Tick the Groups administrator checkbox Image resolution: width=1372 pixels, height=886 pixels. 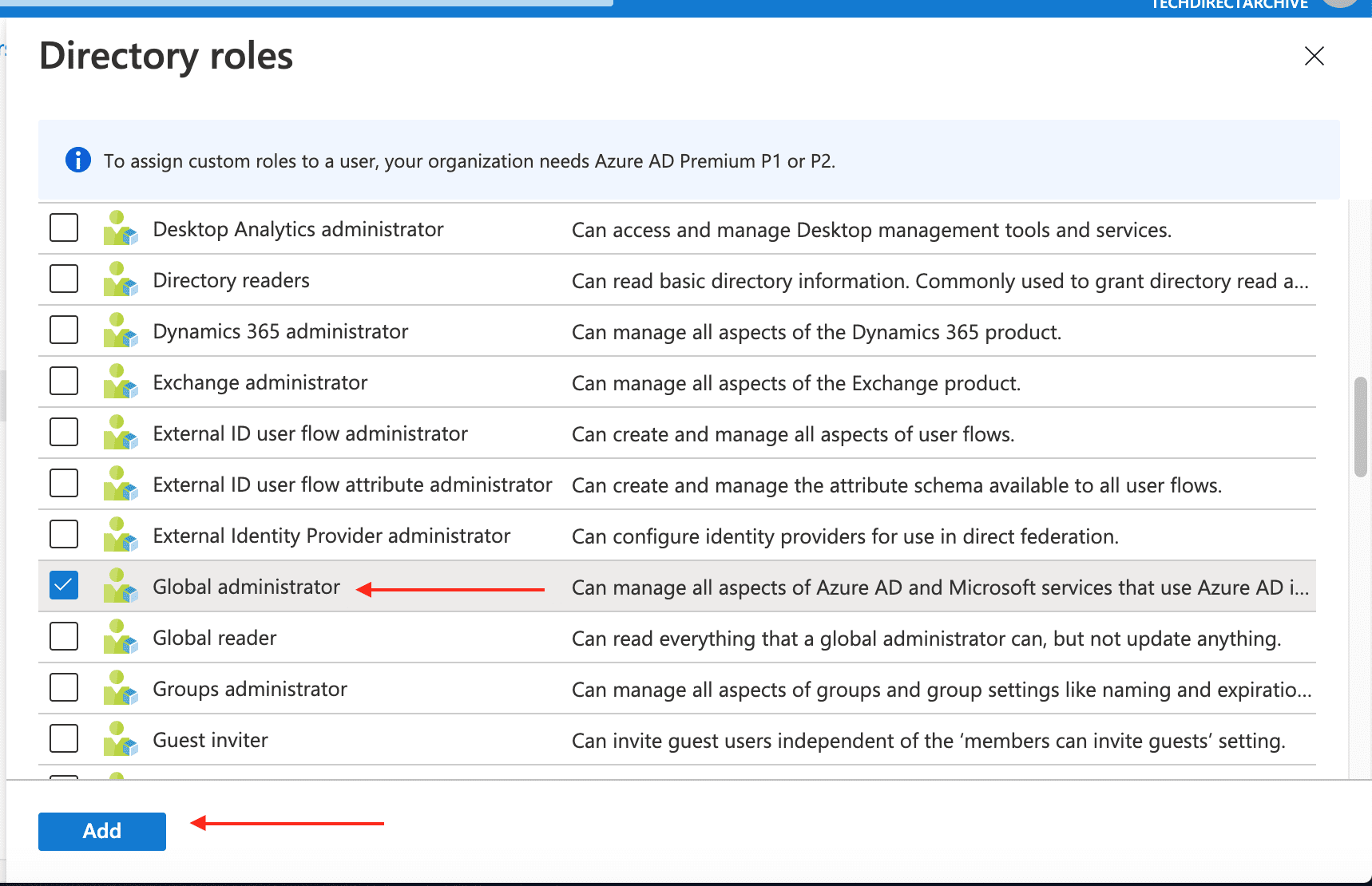pyautogui.click(x=64, y=687)
